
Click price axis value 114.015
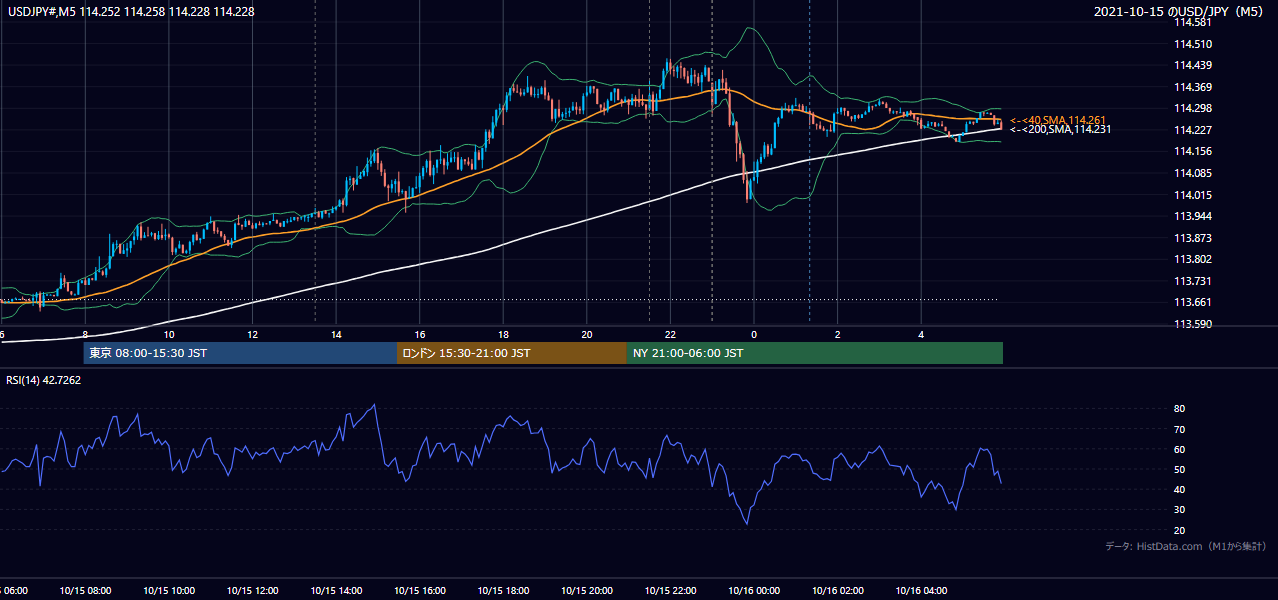pos(1193,195)
